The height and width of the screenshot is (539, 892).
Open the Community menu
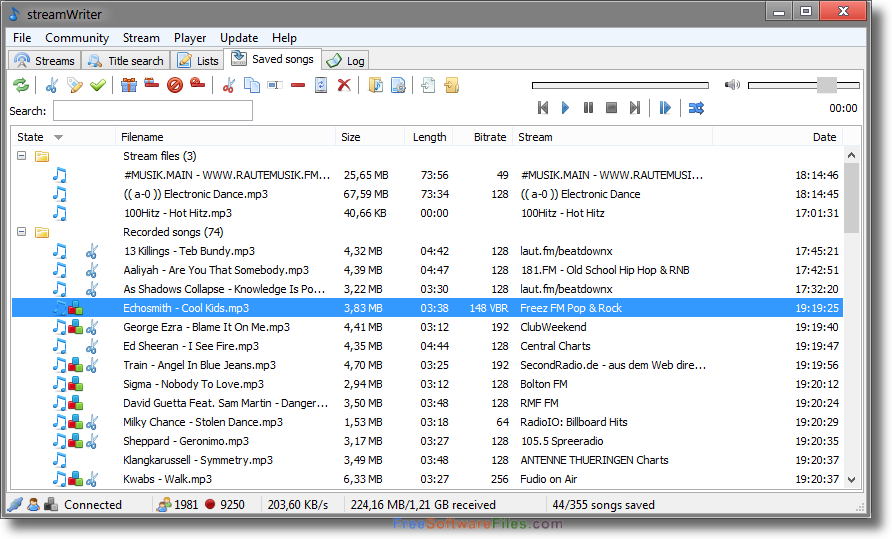coord(77,38)
